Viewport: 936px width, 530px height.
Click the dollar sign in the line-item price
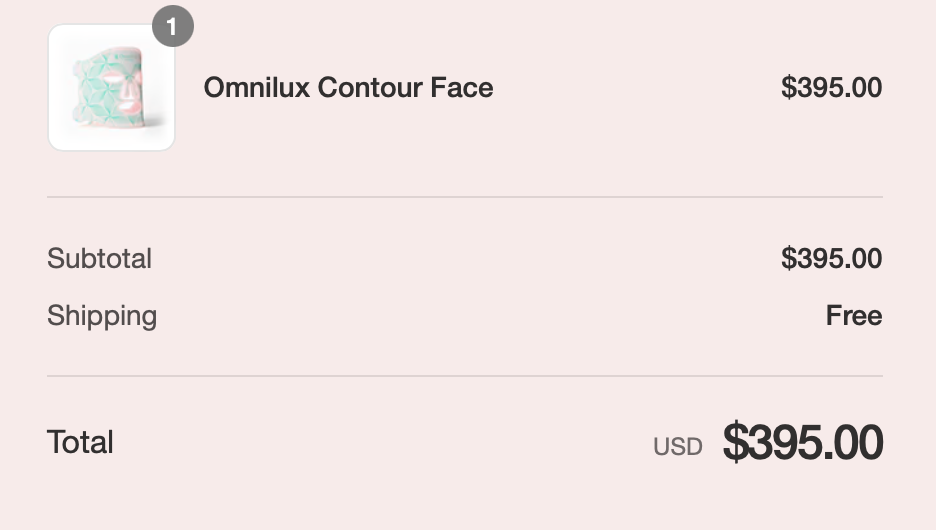(787, 88)
